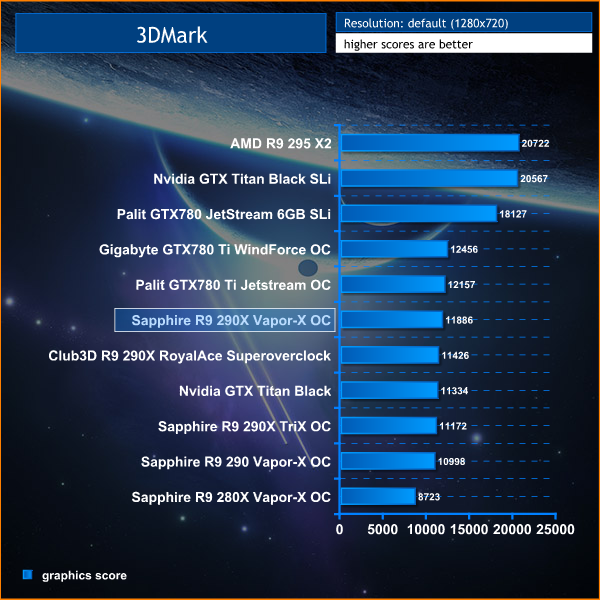
Task: Click the axis tick label 15000
Action: pos(469,530)
